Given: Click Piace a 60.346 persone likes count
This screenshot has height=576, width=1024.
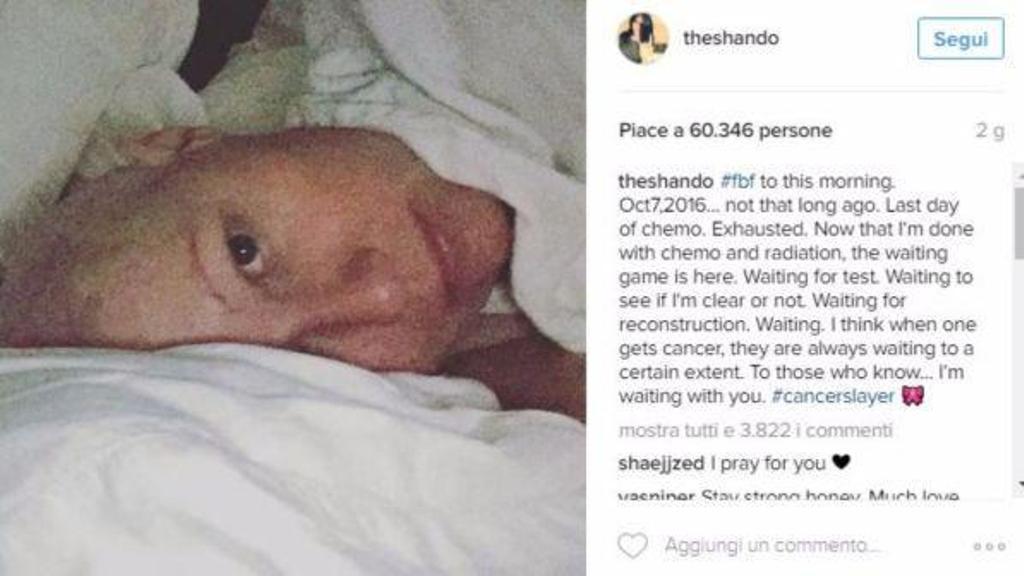Looking at the screenshot, I should tap(725, 131).
